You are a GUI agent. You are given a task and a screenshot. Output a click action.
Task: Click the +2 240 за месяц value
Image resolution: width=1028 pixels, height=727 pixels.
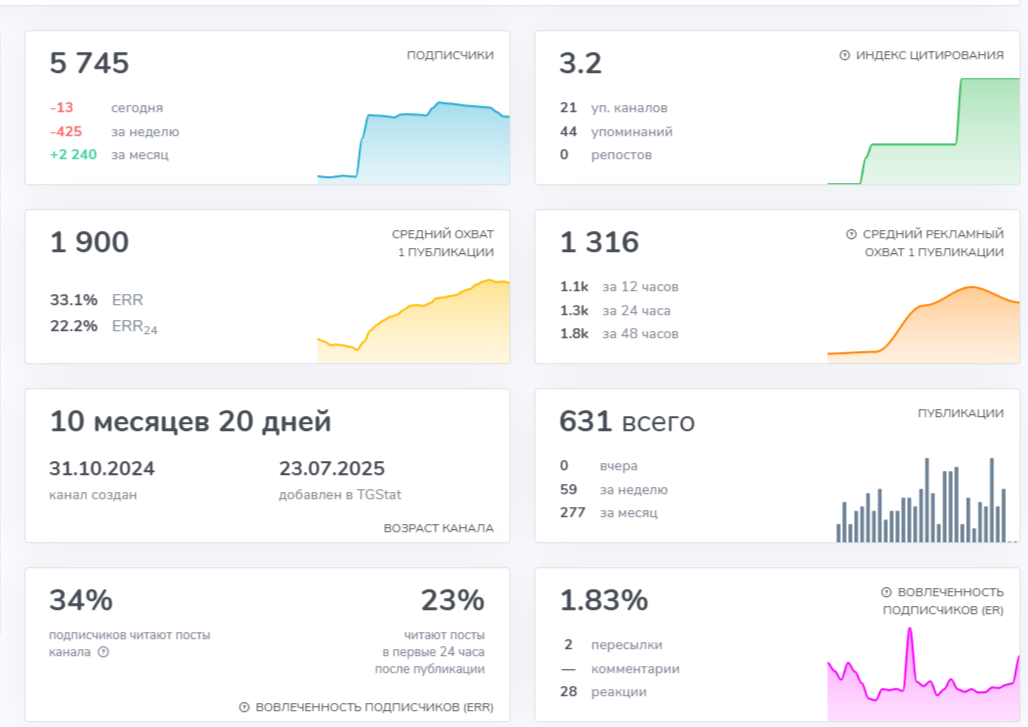coord(109,155)
